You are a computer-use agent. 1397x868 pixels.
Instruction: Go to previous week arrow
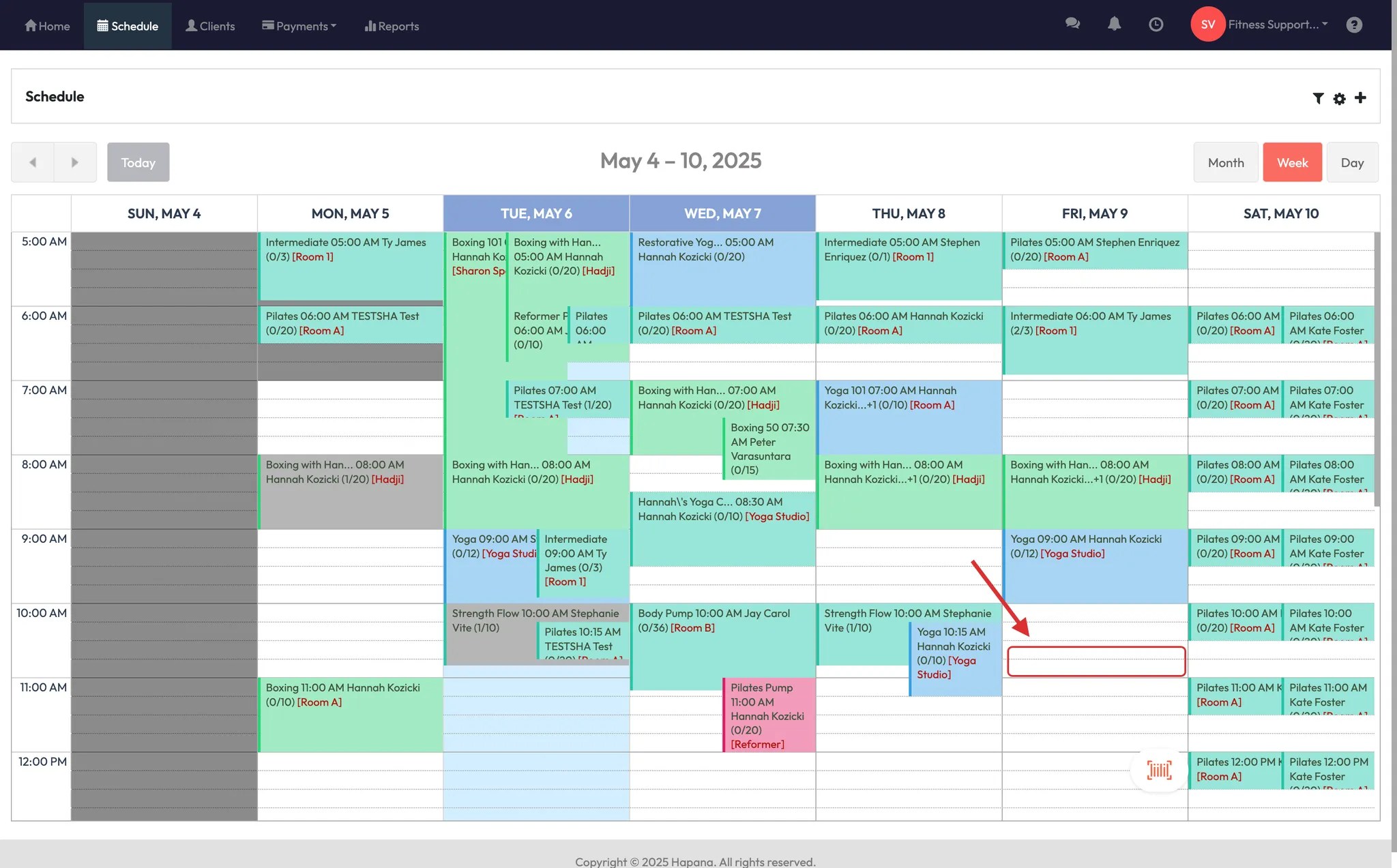coord(33,162)
